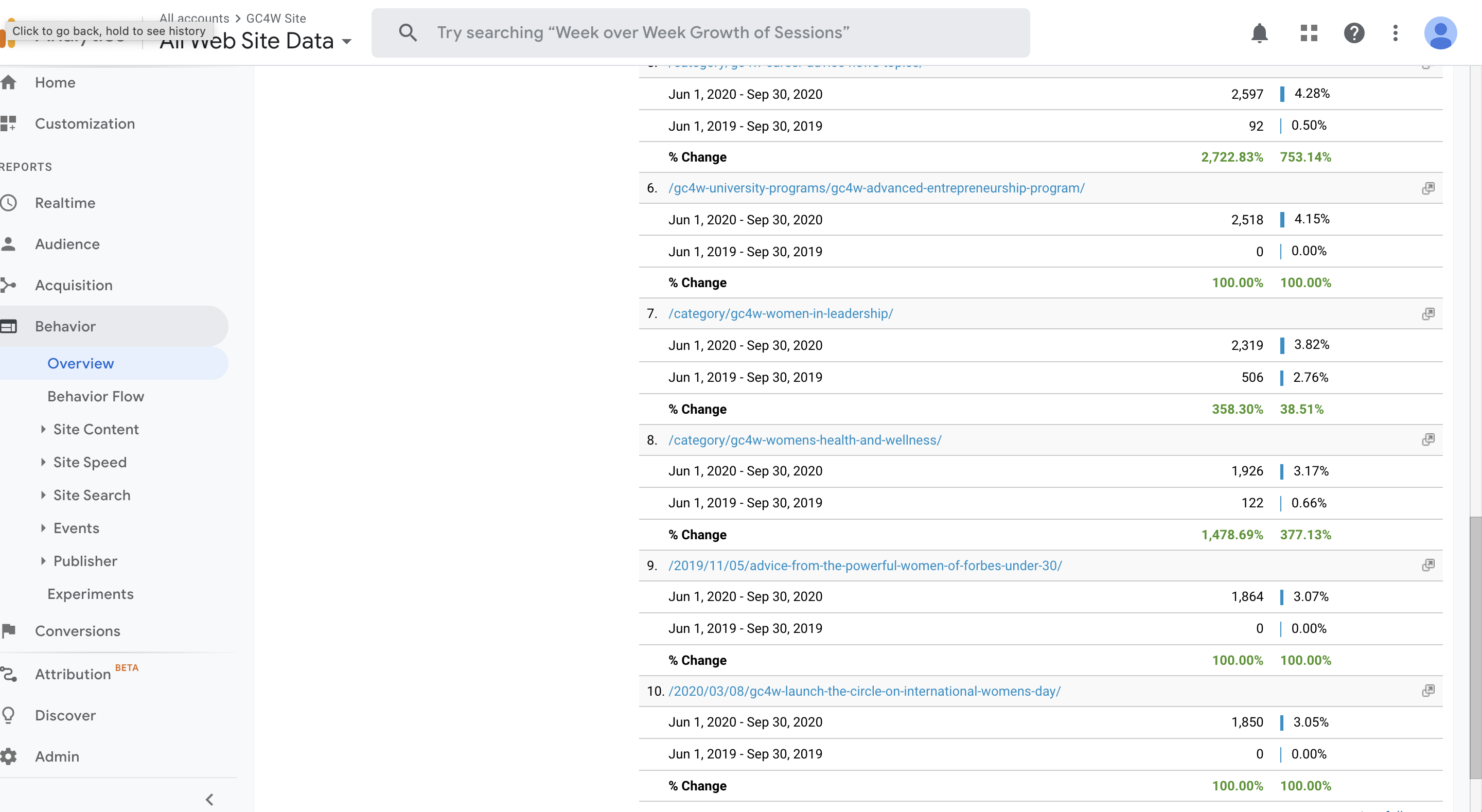Screen dimensions: 1482x812
Task: Click the 2,722.83% change value
Action: (1232, 157)
